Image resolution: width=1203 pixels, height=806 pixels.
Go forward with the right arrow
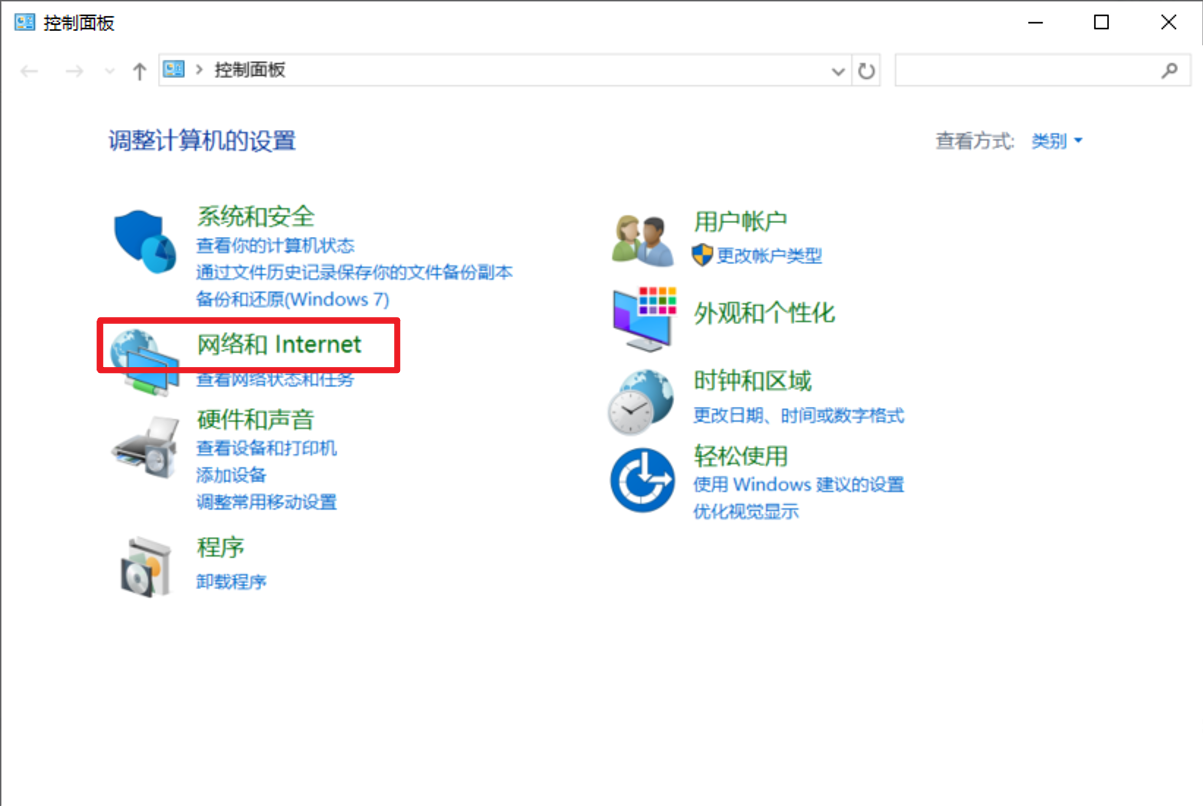tap(73, 71)
